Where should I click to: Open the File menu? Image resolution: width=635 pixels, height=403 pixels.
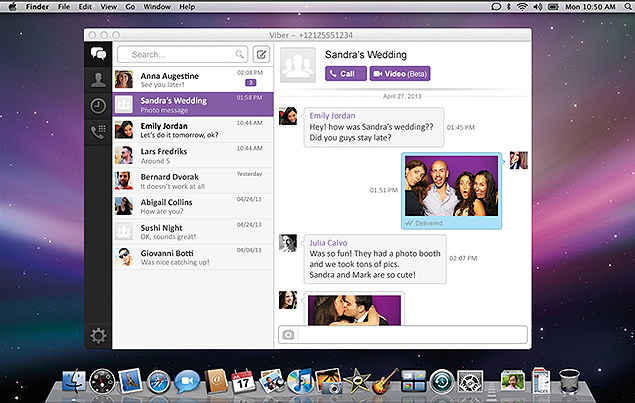click(x=64, y=7)
